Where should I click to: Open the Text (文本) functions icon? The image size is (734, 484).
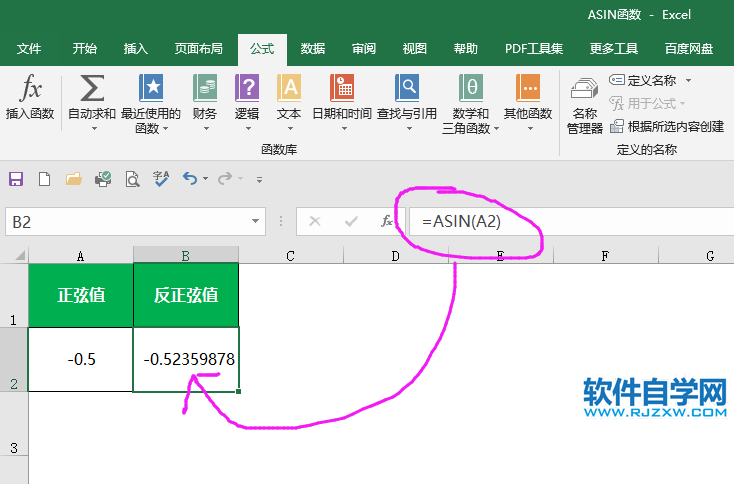289,88
